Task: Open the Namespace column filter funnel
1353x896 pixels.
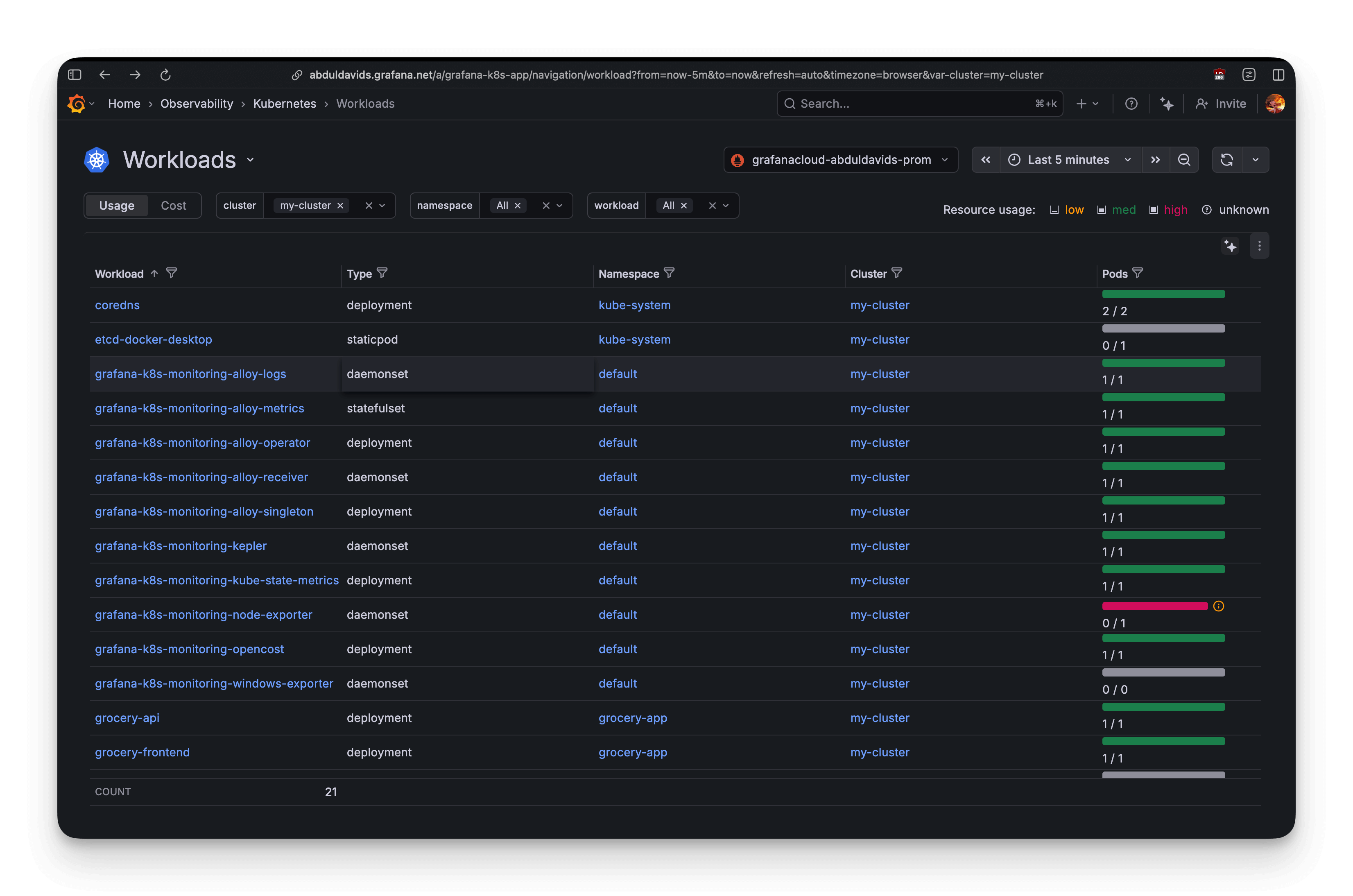Action: (670, 273)
